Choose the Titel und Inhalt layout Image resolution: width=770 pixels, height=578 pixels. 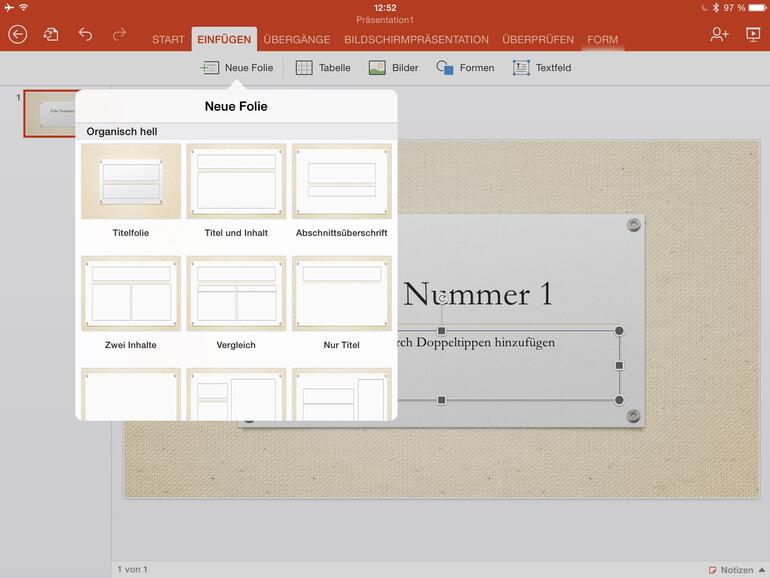point(236,182)
